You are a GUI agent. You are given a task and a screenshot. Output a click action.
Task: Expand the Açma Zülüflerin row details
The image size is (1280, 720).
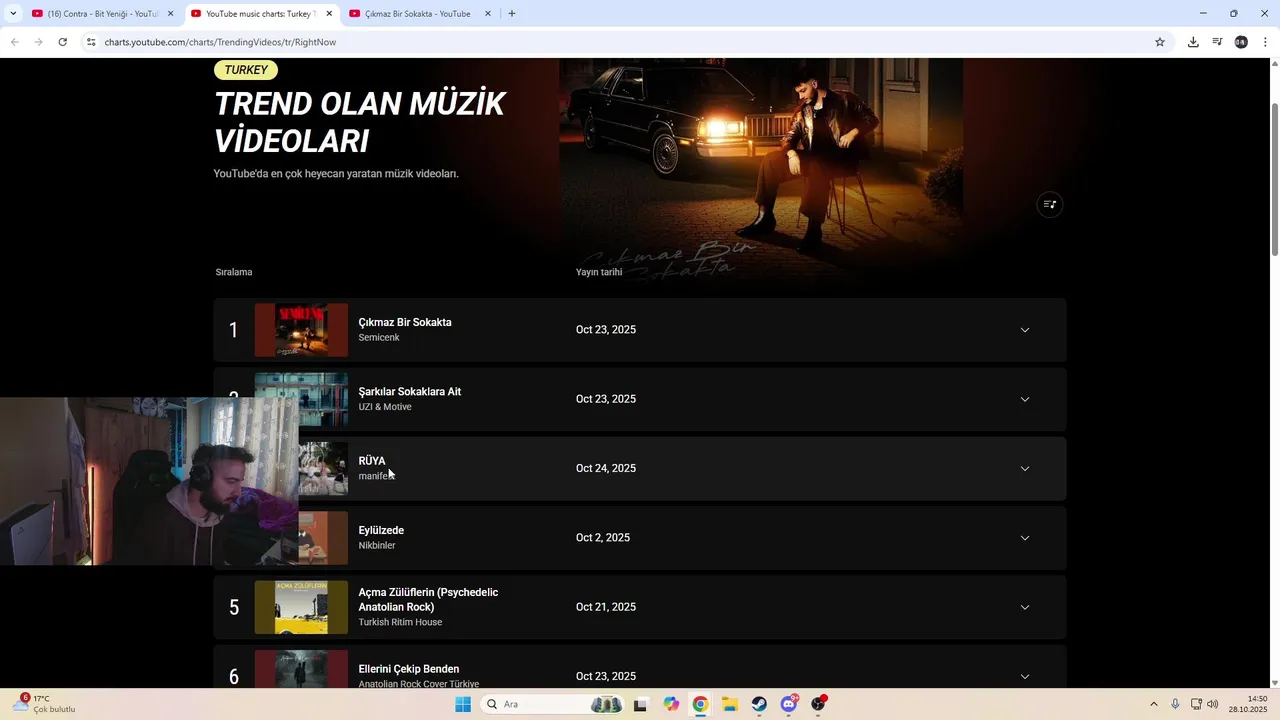click(x=1025, y=607)
